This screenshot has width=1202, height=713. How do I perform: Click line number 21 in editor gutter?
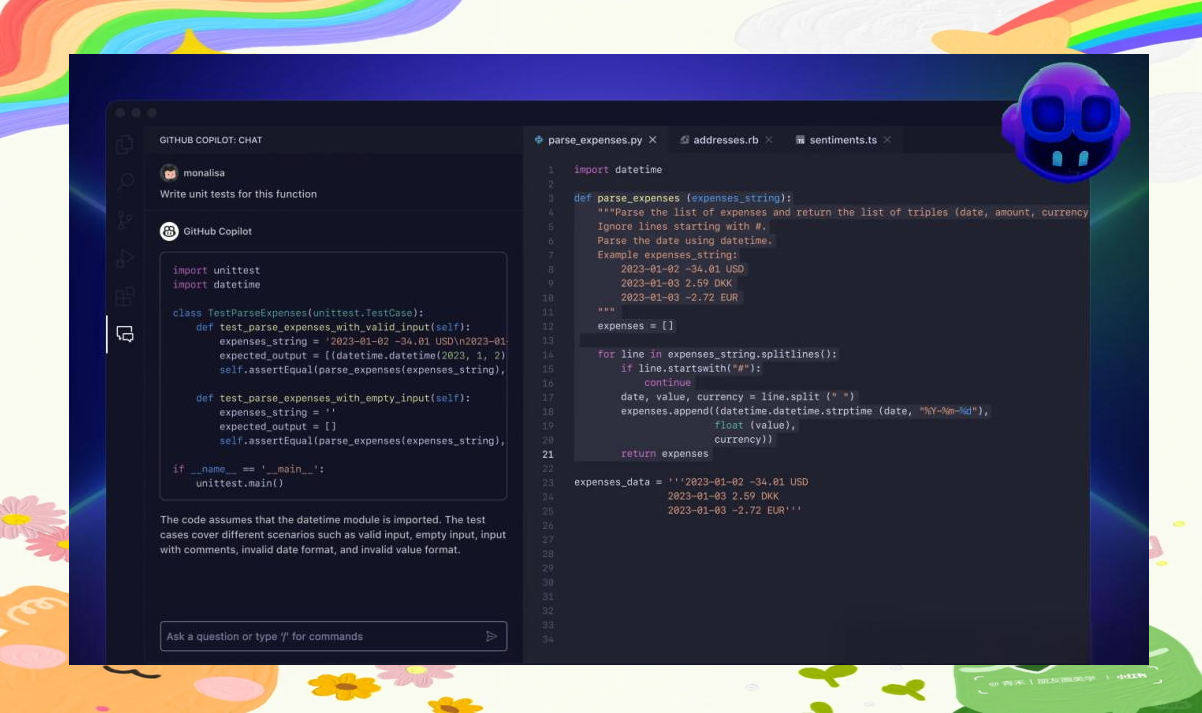coord(548,454)
